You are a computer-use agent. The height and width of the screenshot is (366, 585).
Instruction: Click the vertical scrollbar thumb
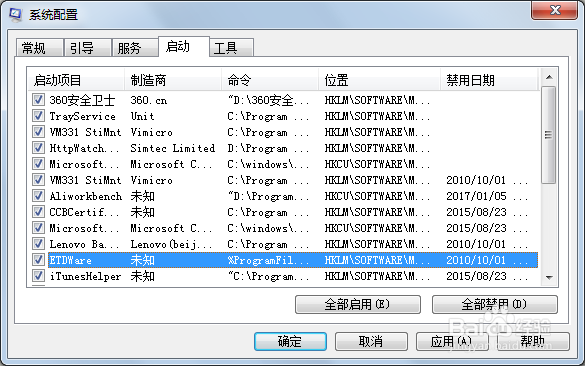548,135
